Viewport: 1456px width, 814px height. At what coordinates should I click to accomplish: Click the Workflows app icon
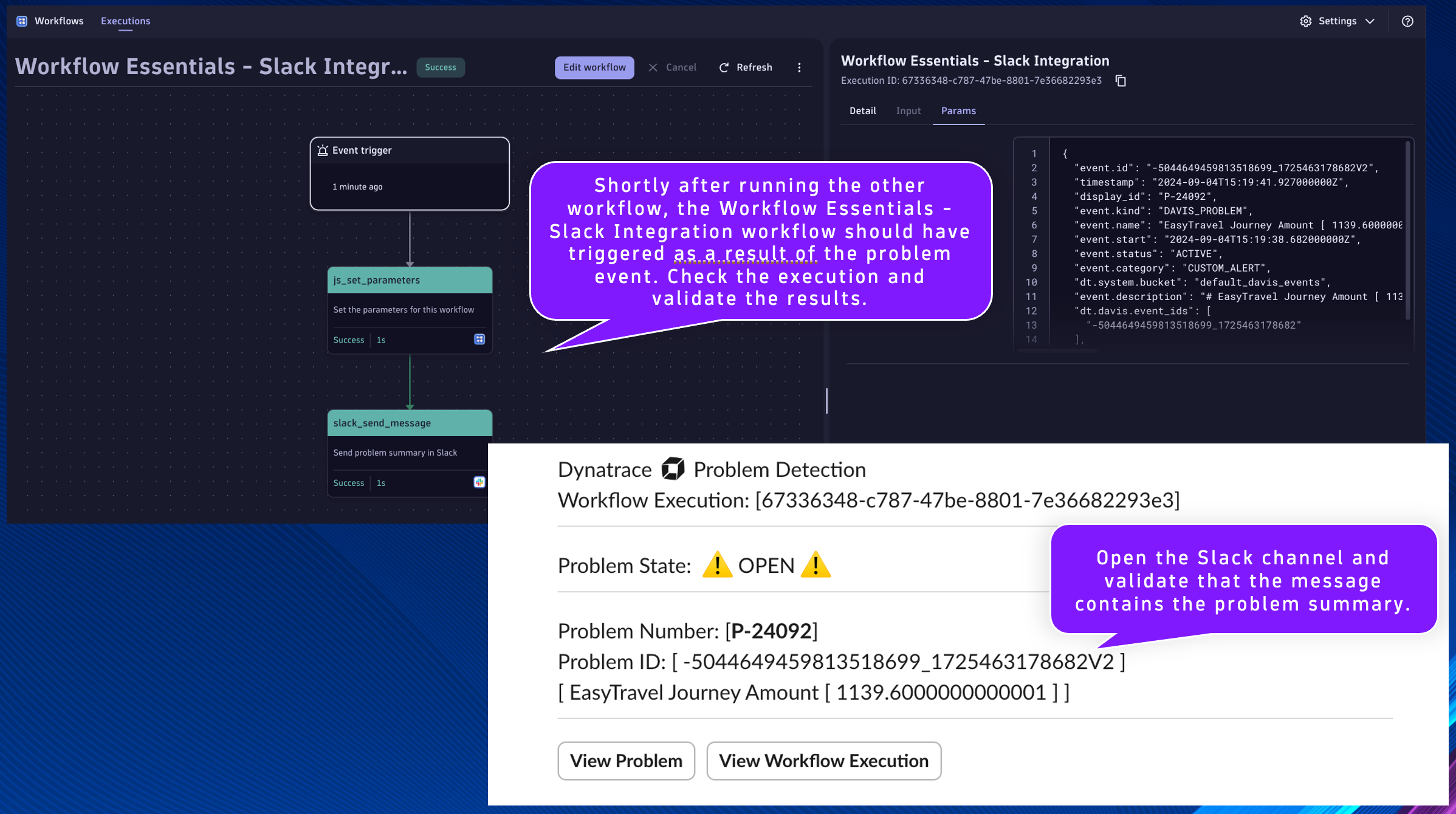[x=22, y=21]
